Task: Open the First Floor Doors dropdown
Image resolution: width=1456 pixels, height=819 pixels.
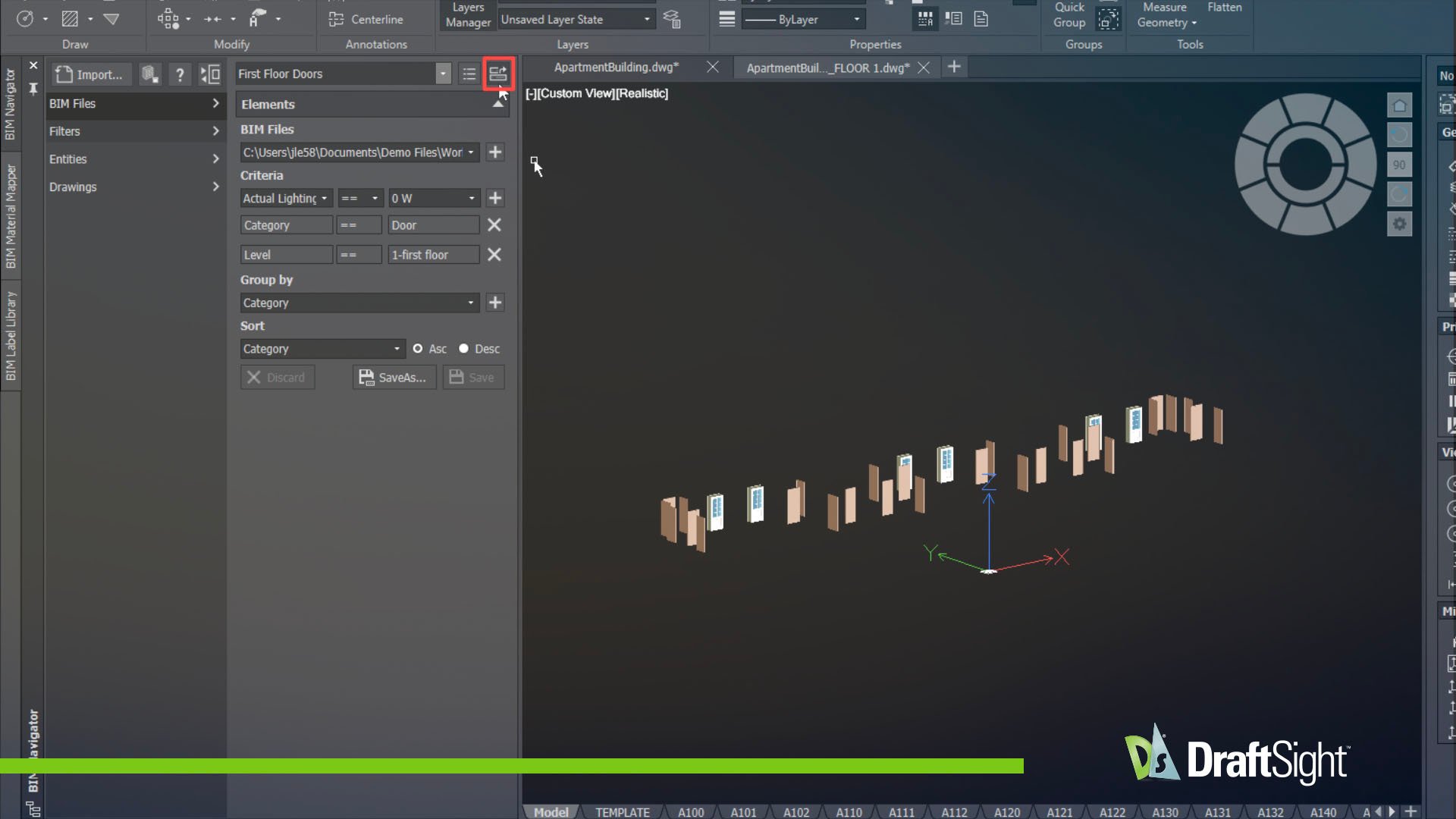Action: pyautogui.click(x=442, y=74)
